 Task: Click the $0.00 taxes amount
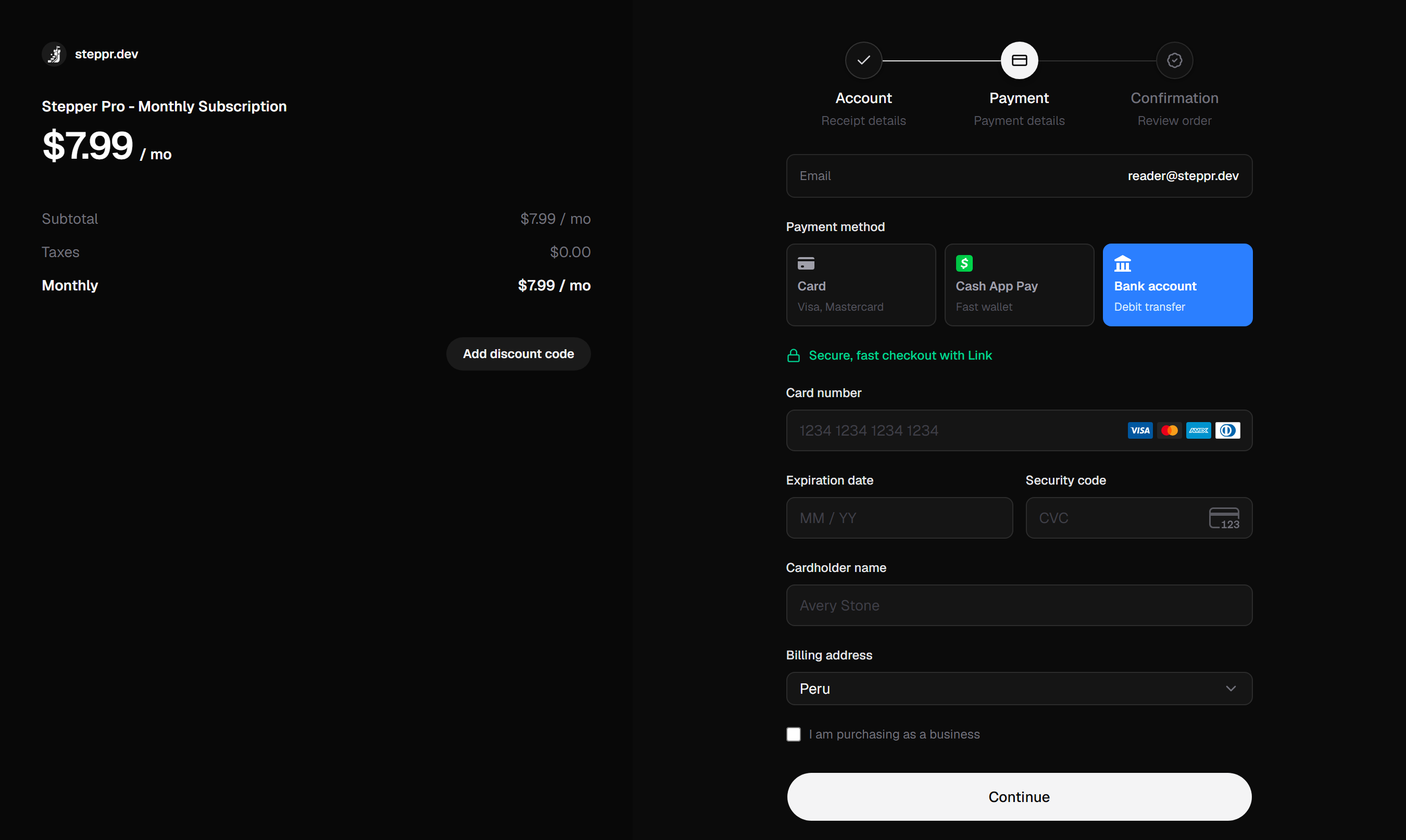tap(570, 252)
